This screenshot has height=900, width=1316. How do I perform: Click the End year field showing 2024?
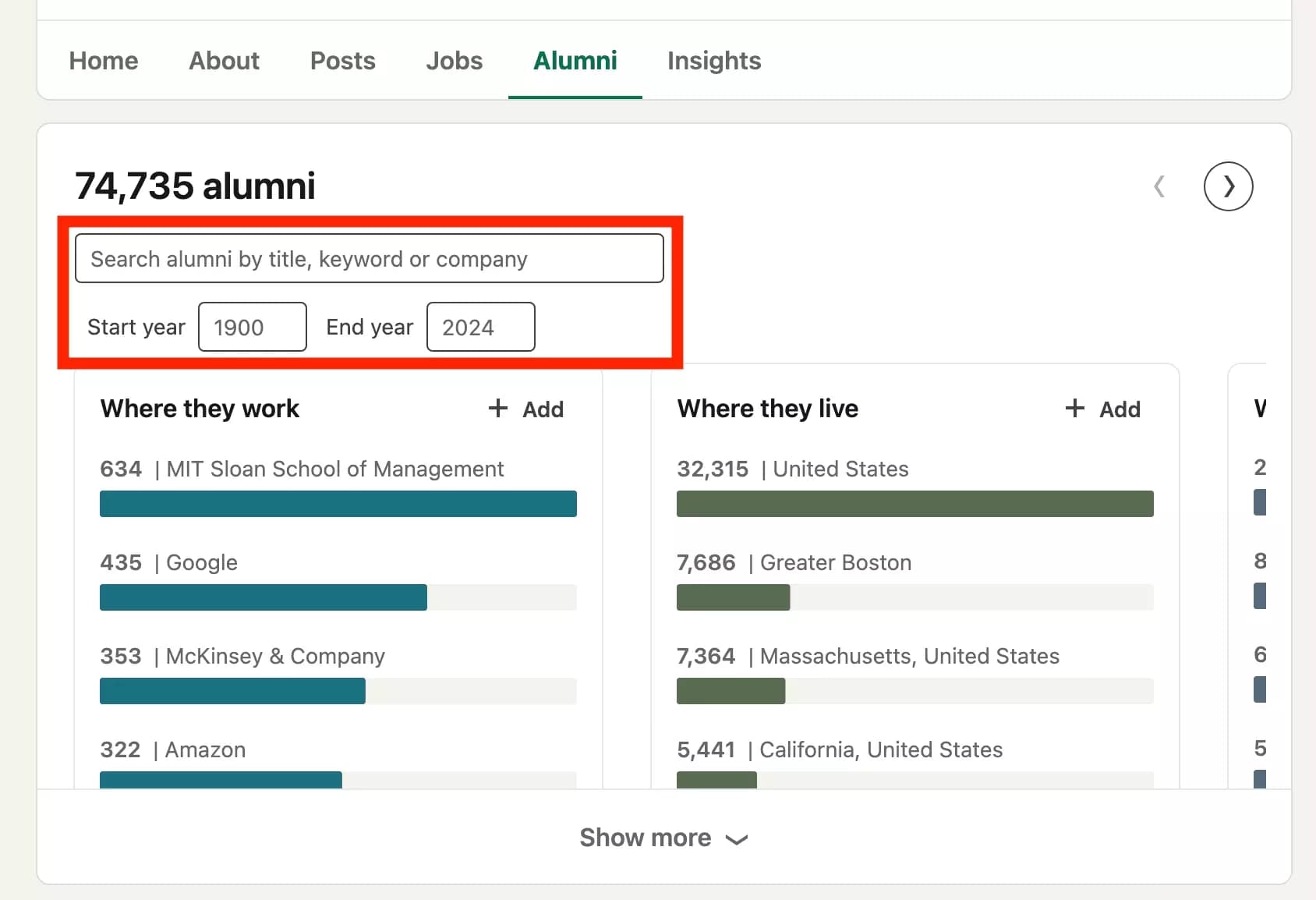[479, 327]
